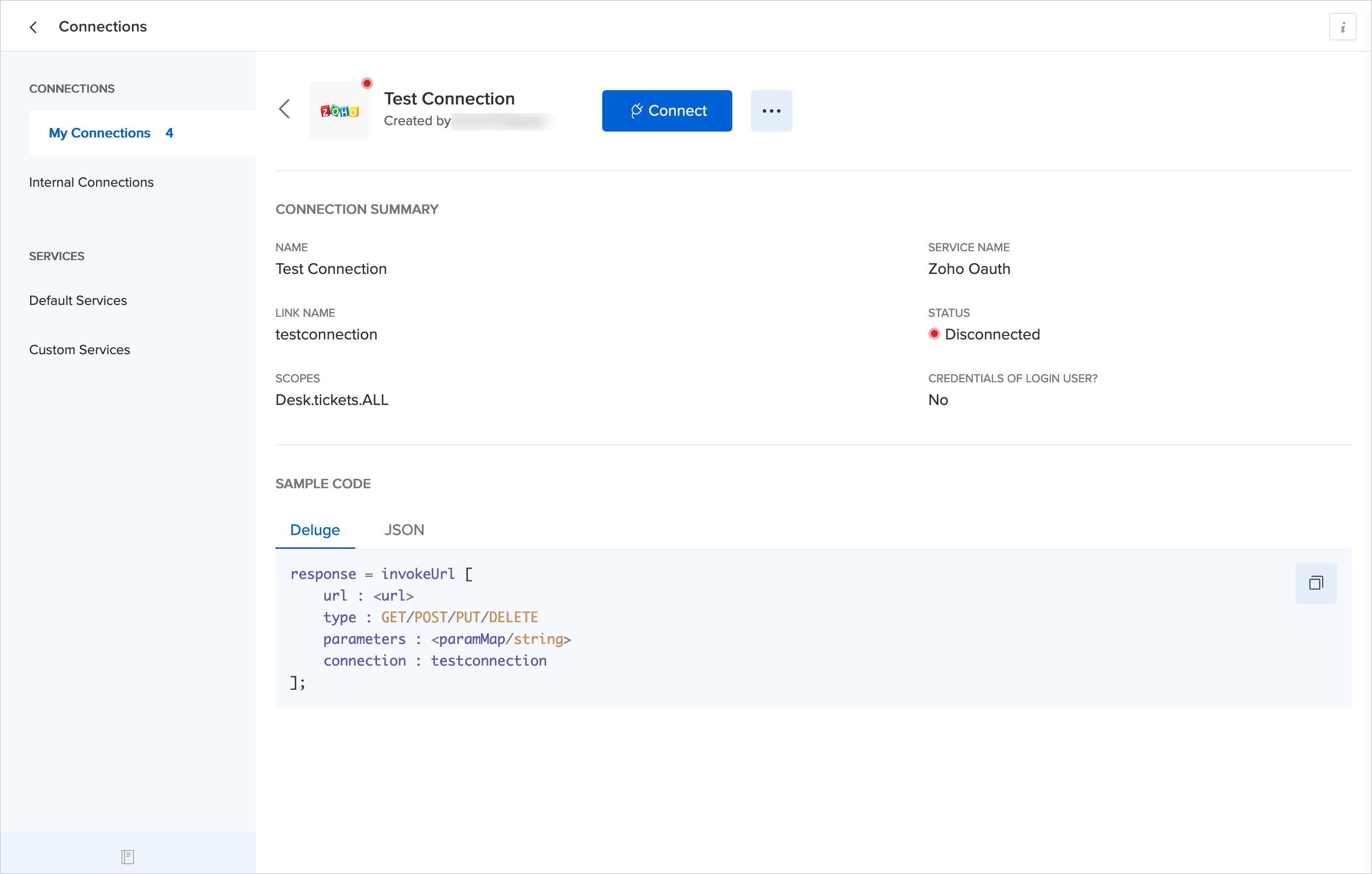Click the red Disconnected status indicator
Viewport: 1372px width, 874px height.
pyautogui.click(x=934, y=334)
